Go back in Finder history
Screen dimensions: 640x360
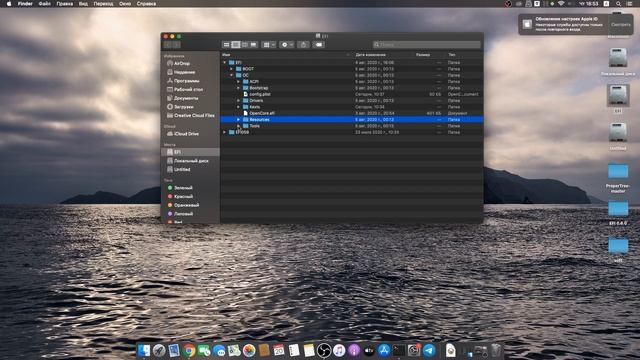pyautogui.click(x=168, y=44)
